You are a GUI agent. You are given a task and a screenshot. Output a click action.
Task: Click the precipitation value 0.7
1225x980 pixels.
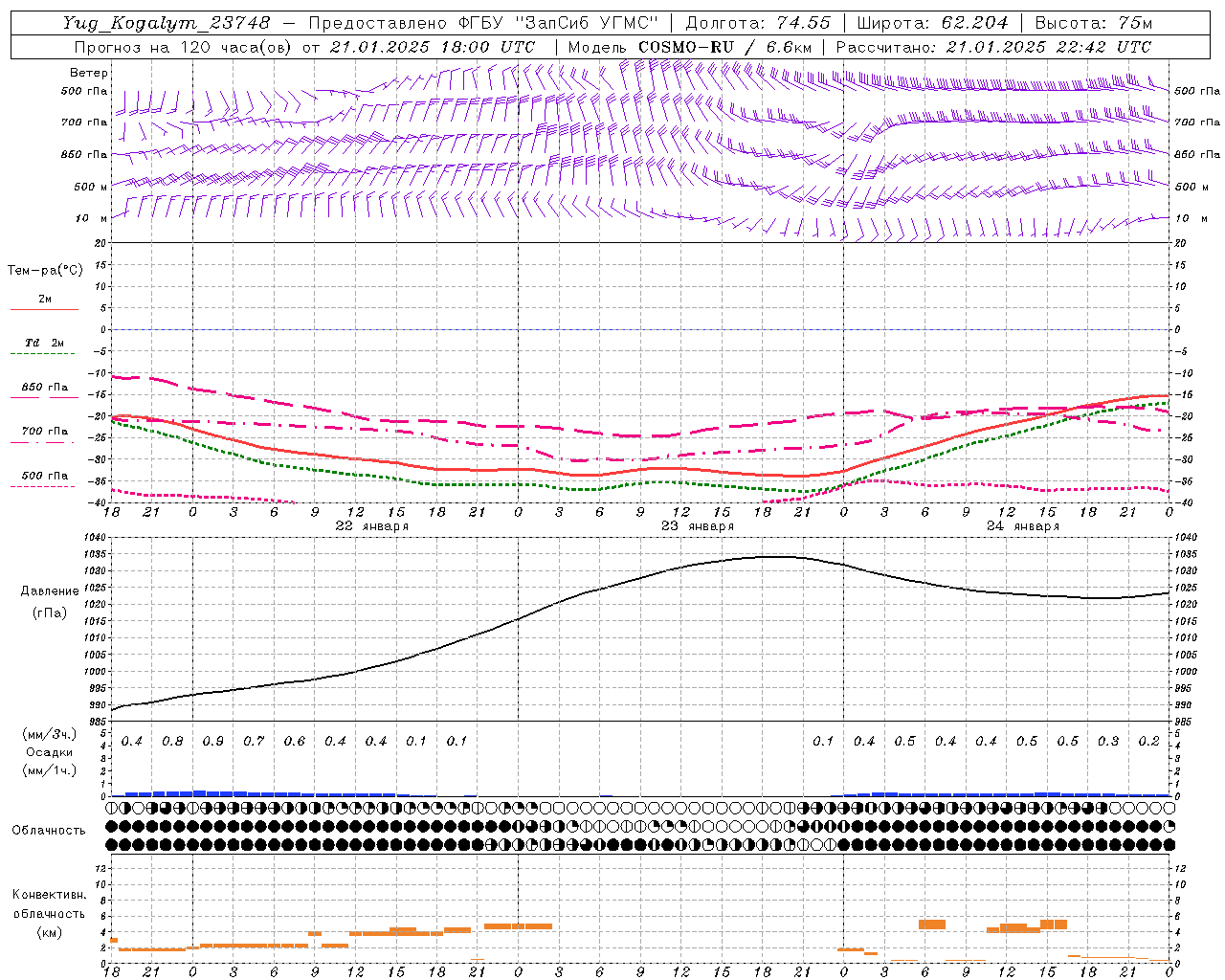point(254,742)
